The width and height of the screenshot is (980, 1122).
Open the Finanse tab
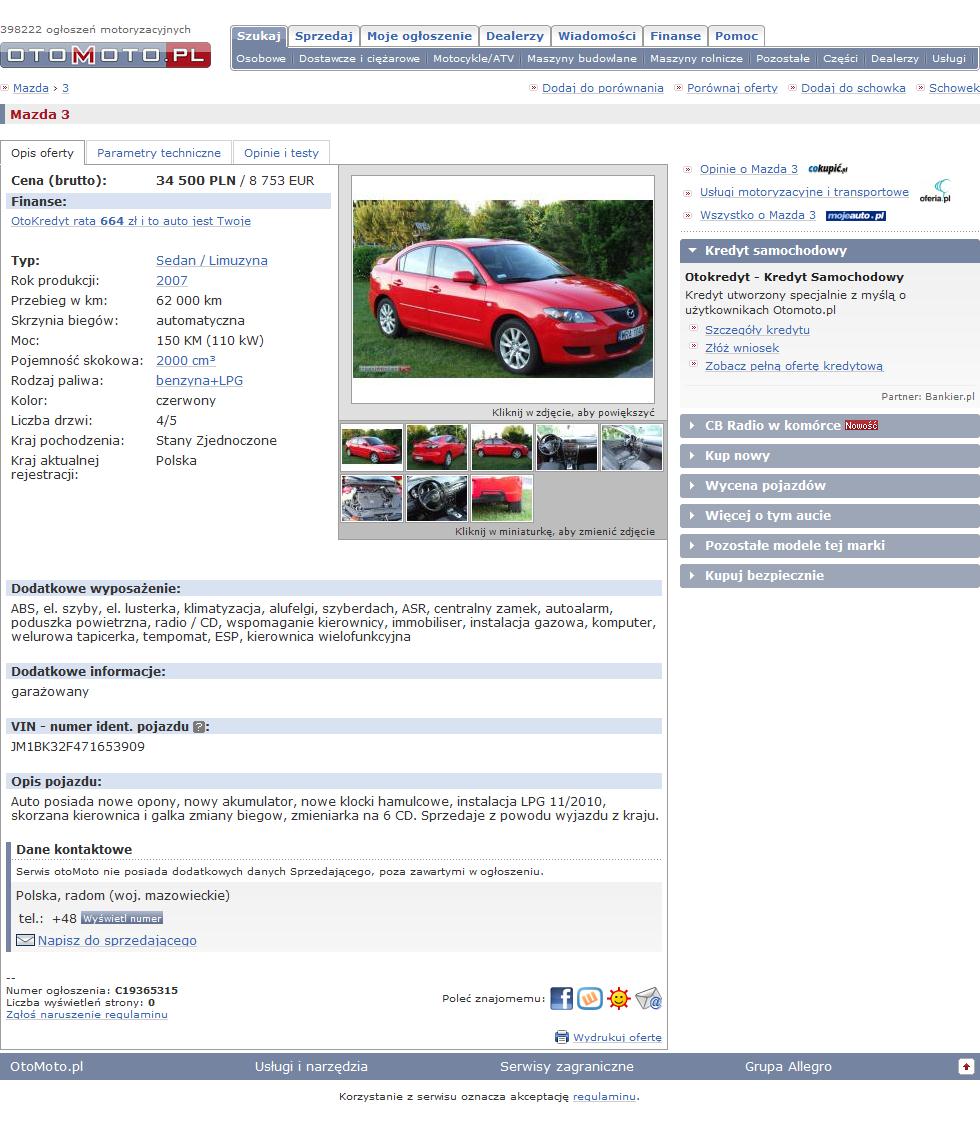tap(675, 36)
